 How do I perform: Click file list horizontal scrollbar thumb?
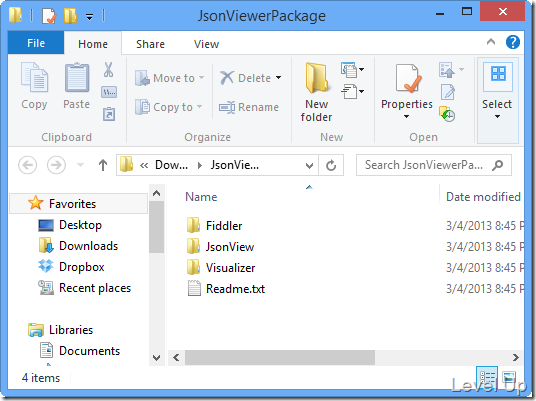[280, 358]
